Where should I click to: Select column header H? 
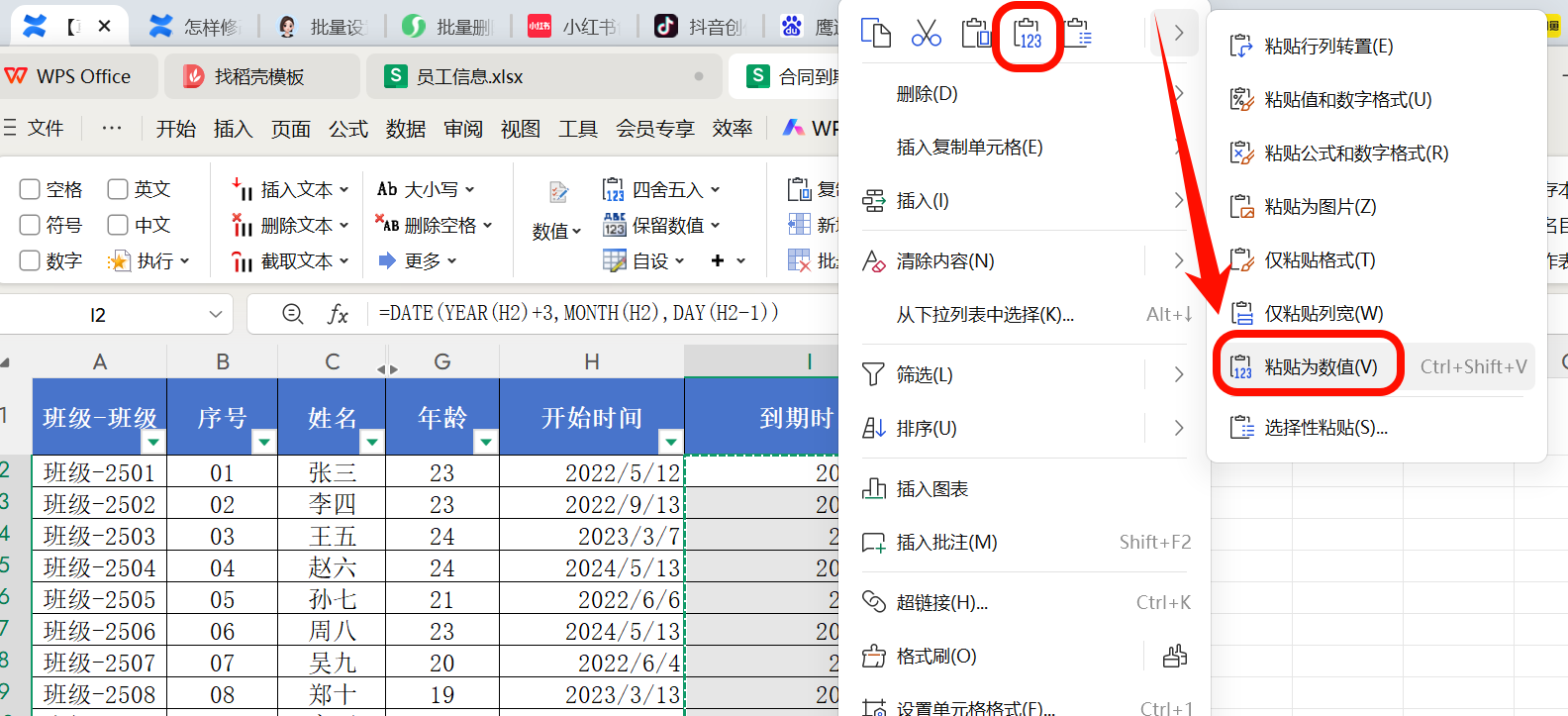592,361
